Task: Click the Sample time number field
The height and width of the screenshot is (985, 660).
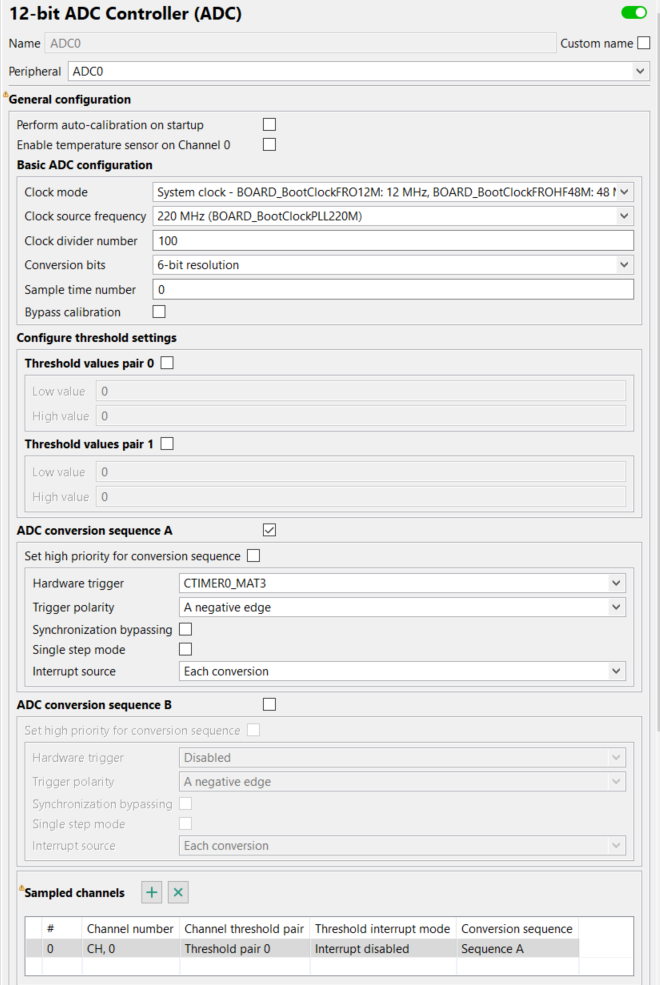Action: click(x=393, y=289)
